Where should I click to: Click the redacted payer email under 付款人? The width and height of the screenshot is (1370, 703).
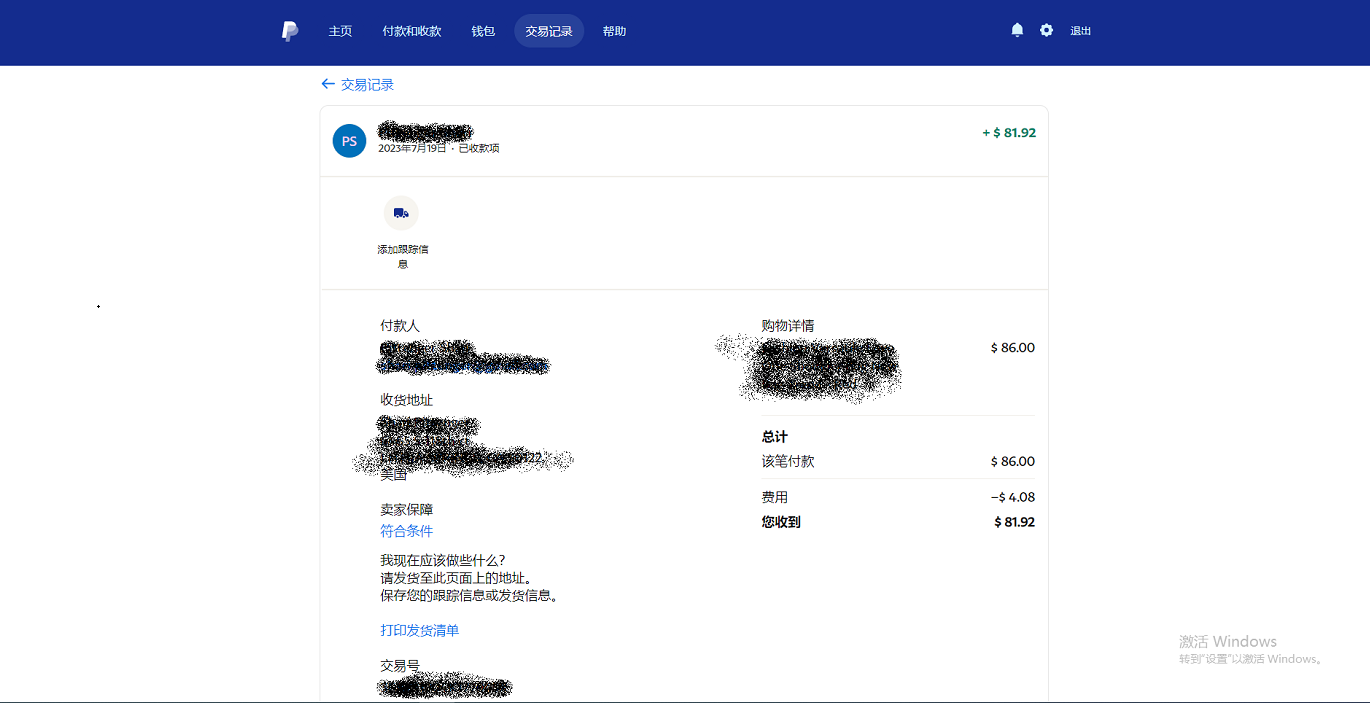(464, 365)
